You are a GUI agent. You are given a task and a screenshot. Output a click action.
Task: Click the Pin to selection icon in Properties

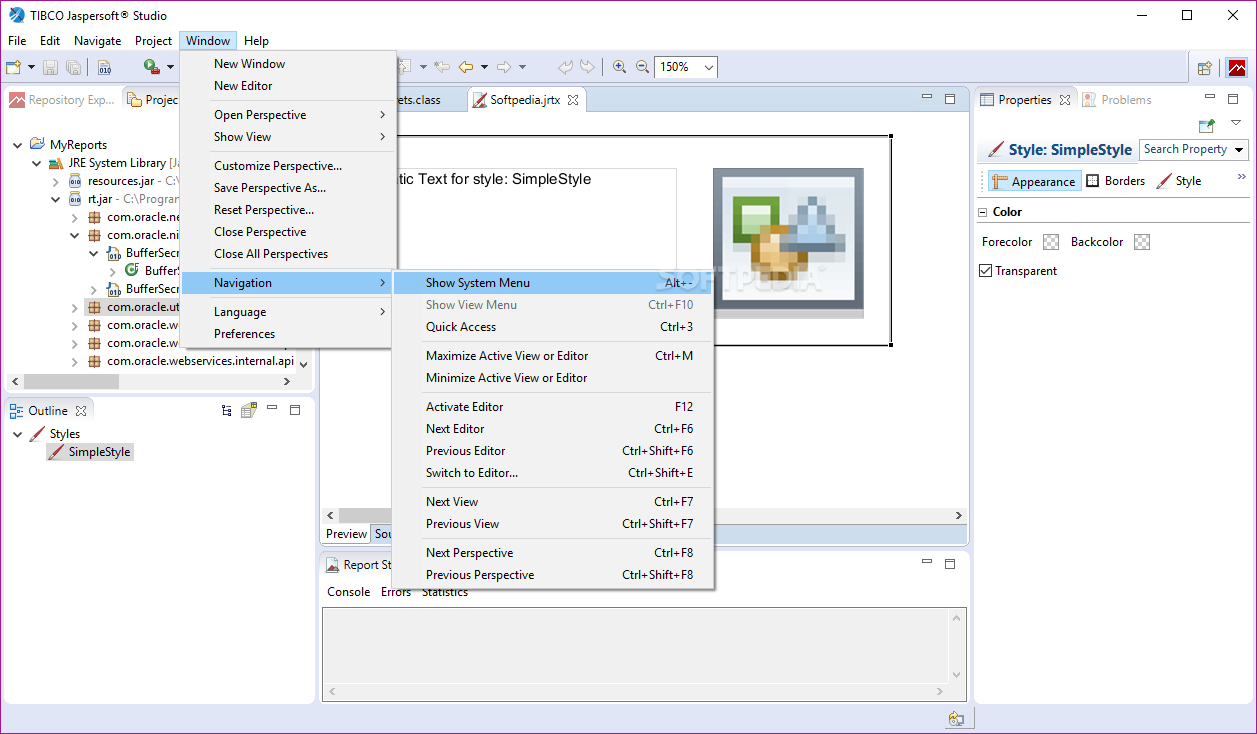coord(1206,125)
